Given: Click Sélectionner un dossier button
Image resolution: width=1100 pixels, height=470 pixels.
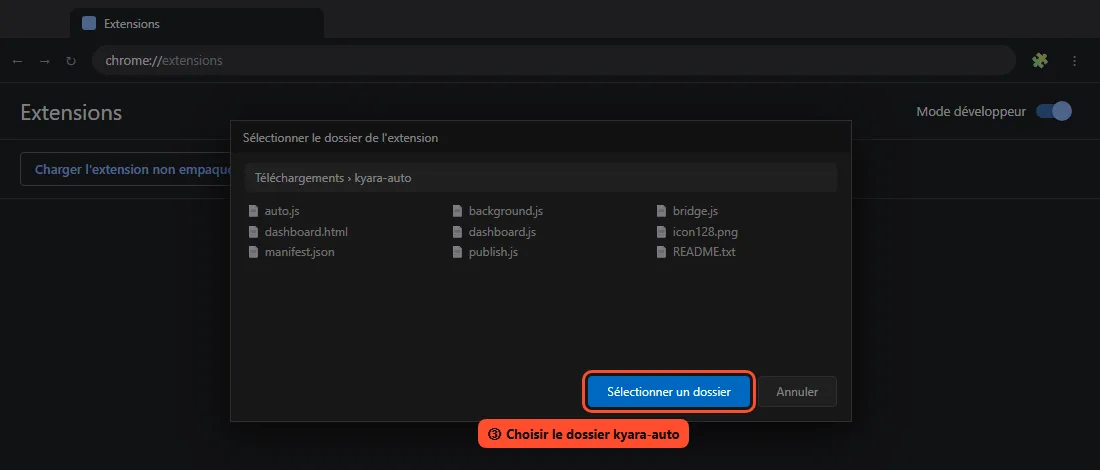Looking at the screenshot, I should click(669, 391).
